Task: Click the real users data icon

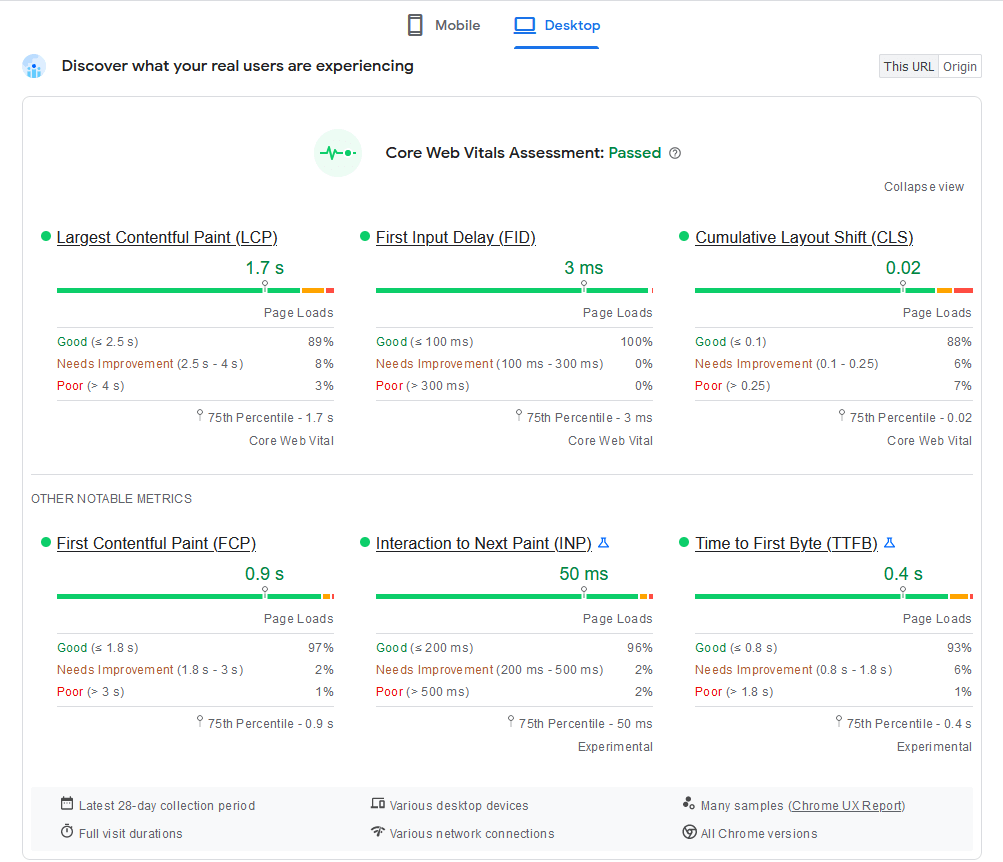Action: click(34, 67)
